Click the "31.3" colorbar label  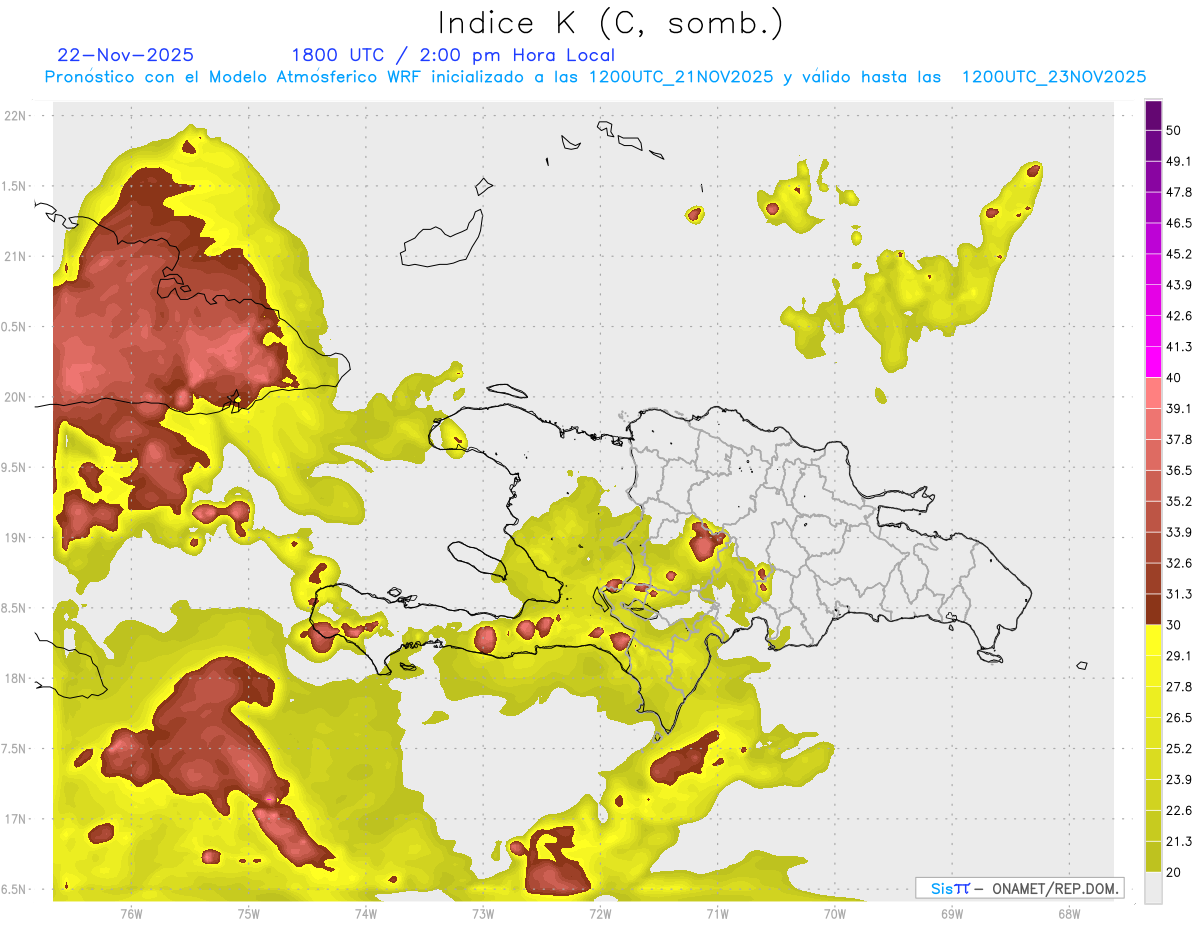point(1179,594)
